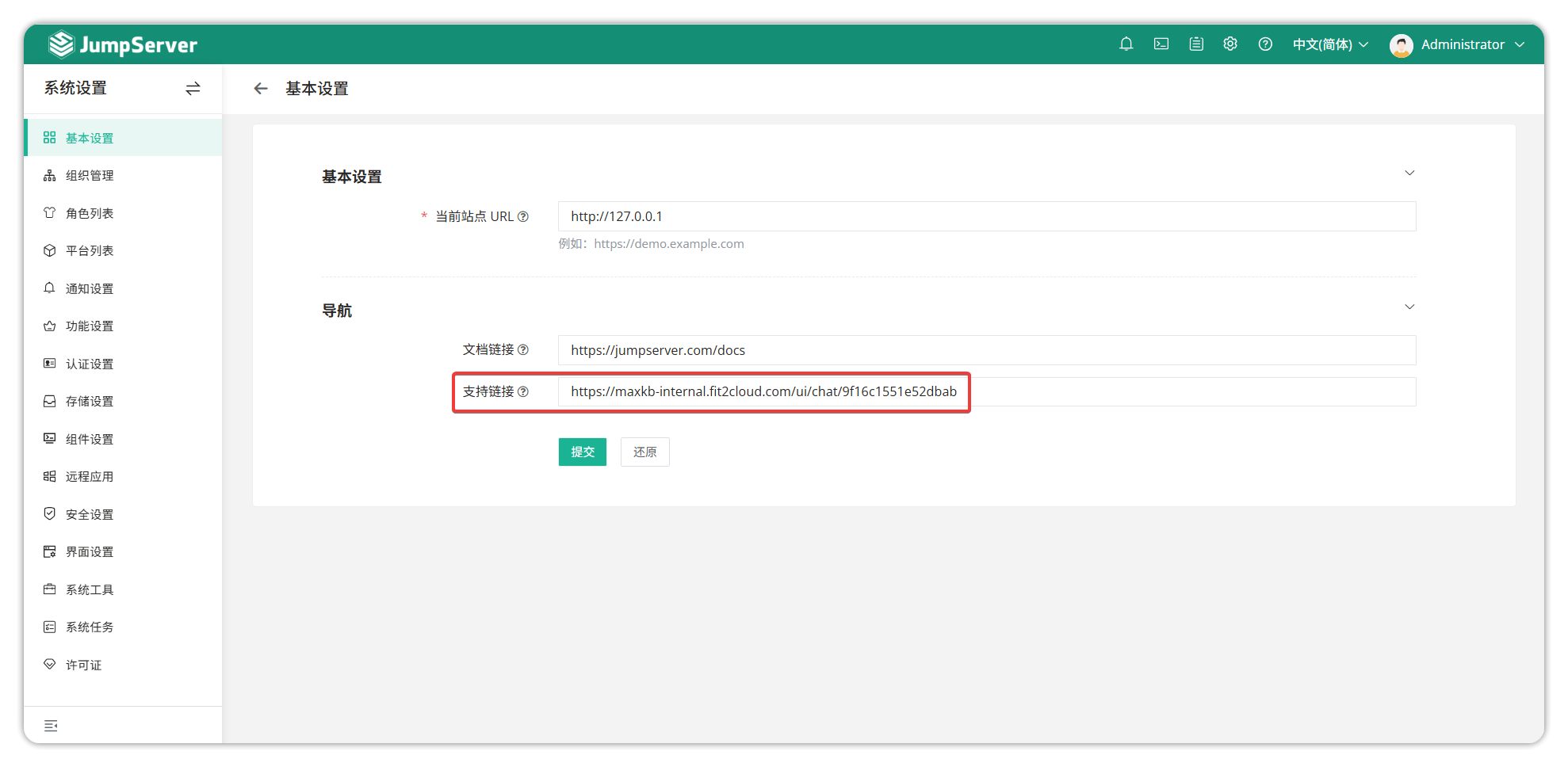Click the 组件设置 monitor icon in sidebar
1568x759 pixels.
pos(50,439)
